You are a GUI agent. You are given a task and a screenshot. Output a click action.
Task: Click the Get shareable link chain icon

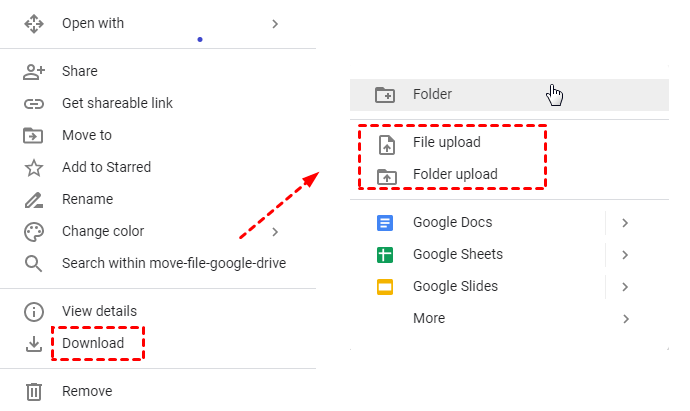[x=34, y=104]
